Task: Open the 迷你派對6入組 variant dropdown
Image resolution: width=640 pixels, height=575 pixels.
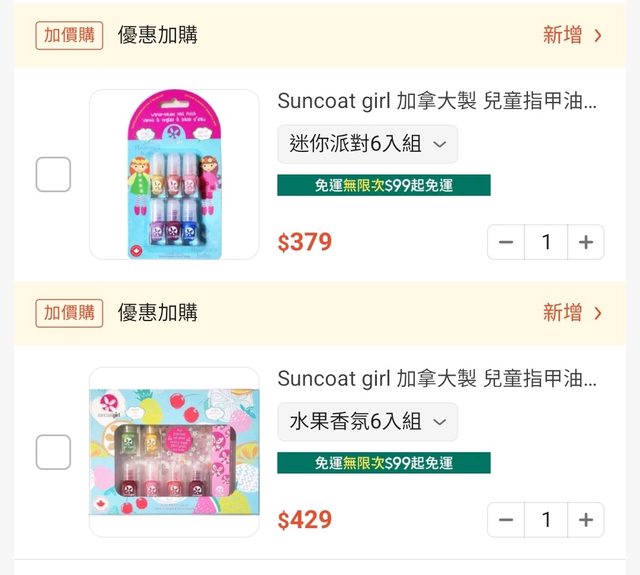Action: click(x=367, y=144)
